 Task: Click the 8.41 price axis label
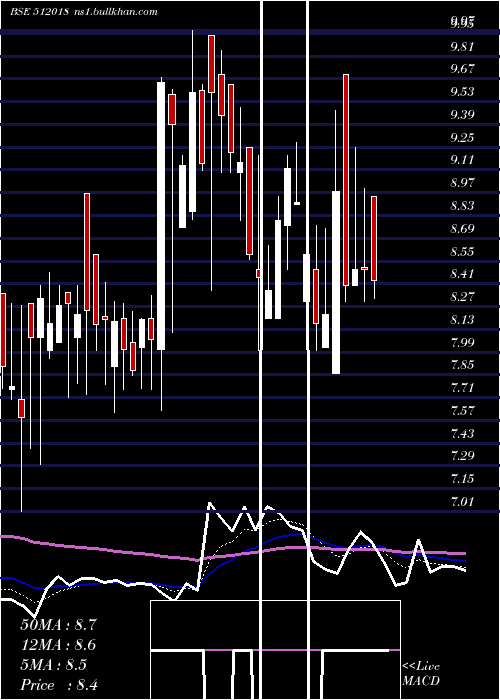[462, 274]
